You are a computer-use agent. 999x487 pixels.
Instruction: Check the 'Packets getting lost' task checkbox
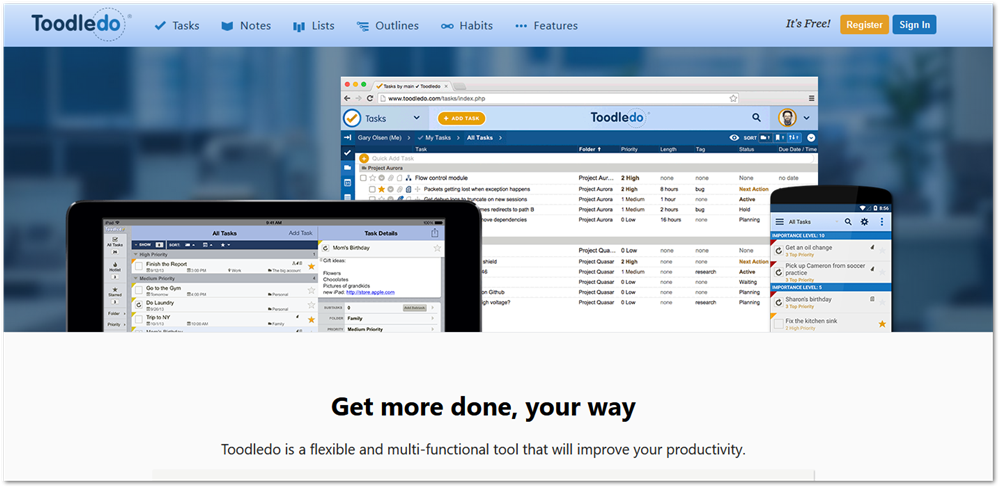click(x=372, y=189)
